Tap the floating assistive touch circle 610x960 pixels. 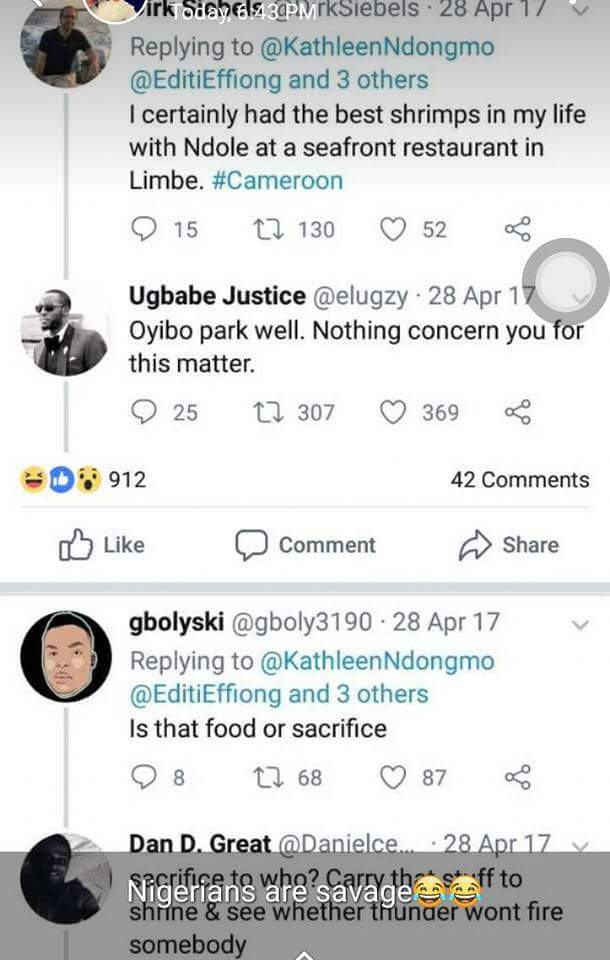[566, 282]
